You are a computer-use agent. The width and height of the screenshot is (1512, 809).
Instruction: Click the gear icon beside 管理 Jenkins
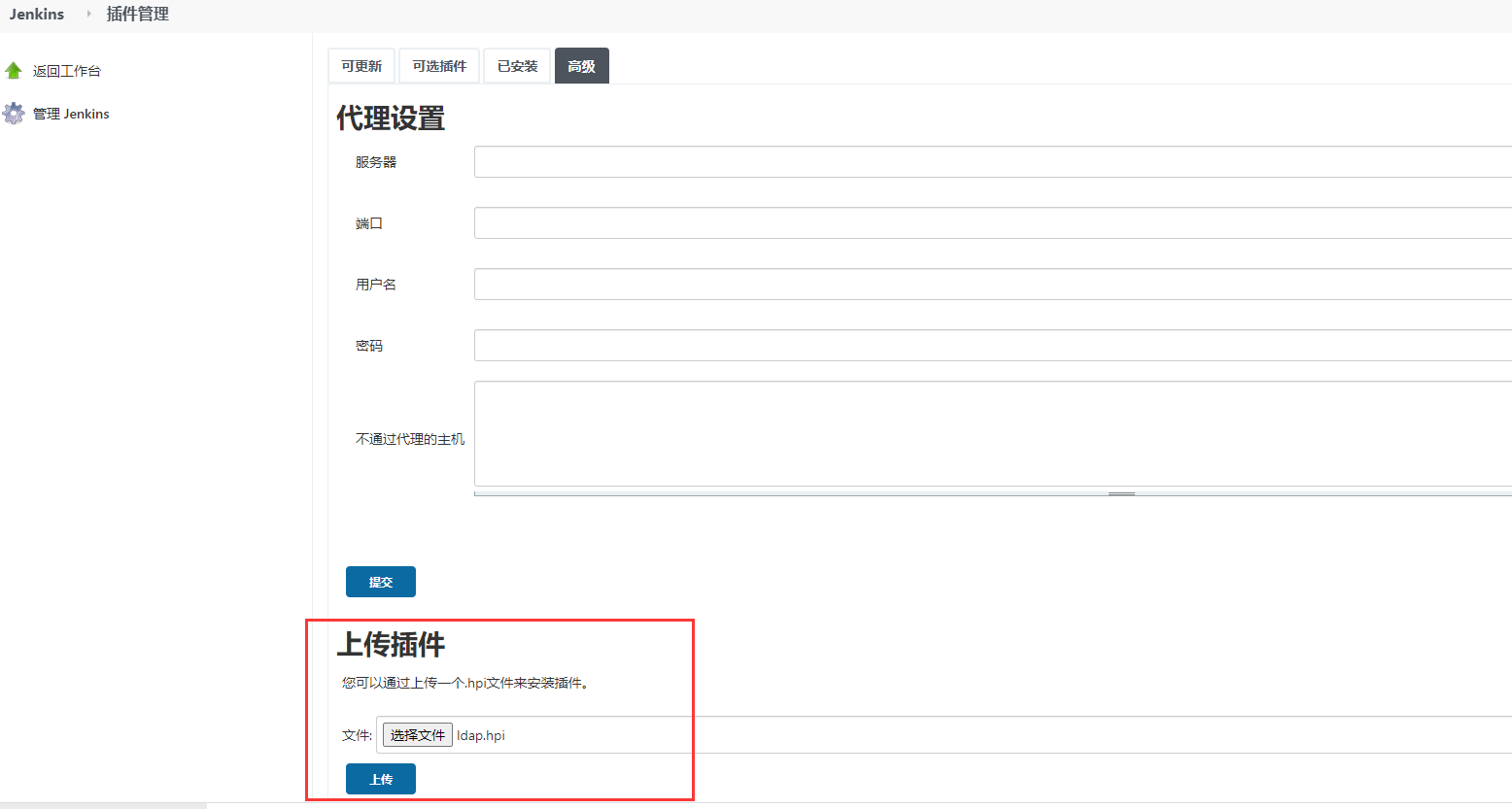pyautogui.click(x=14, y=114)
